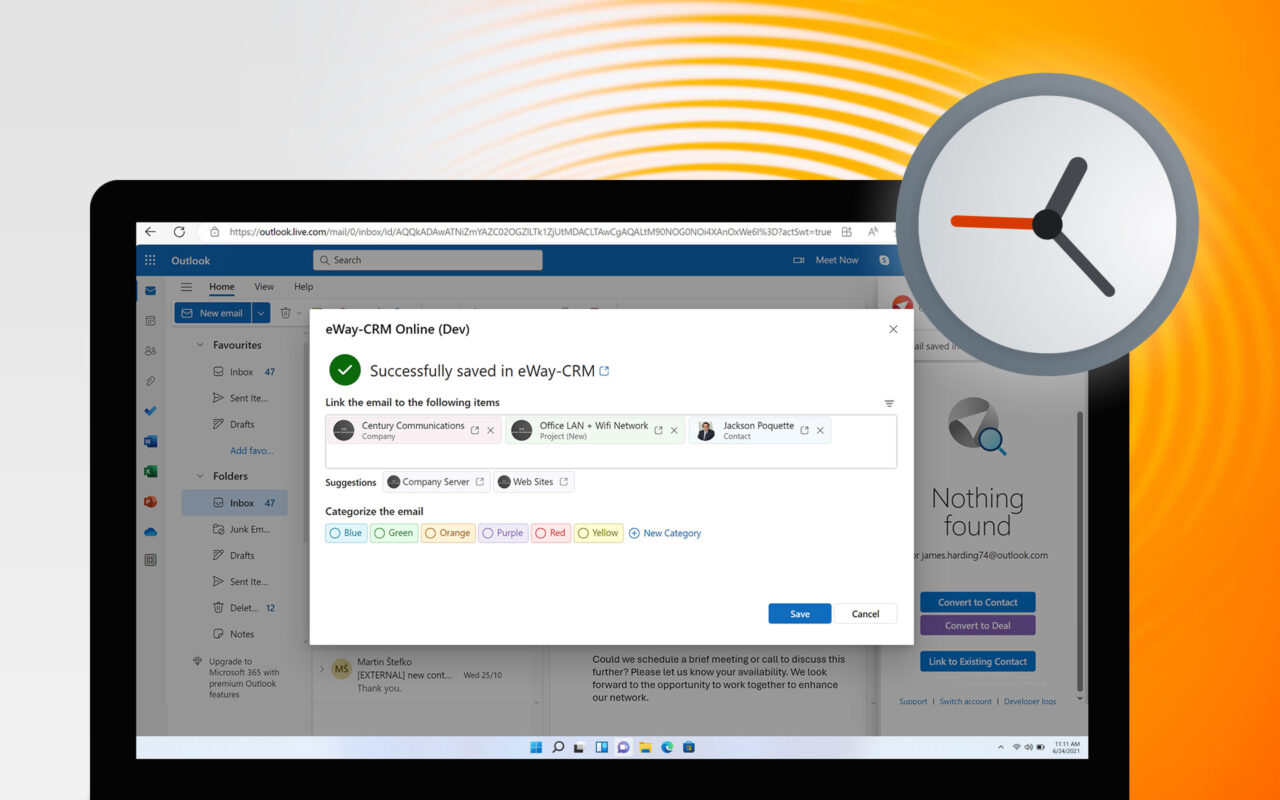The height and width of the screenshot is (800, 1280).
Task: Open File Explorer from the taskbar
Action: [645, 747]
